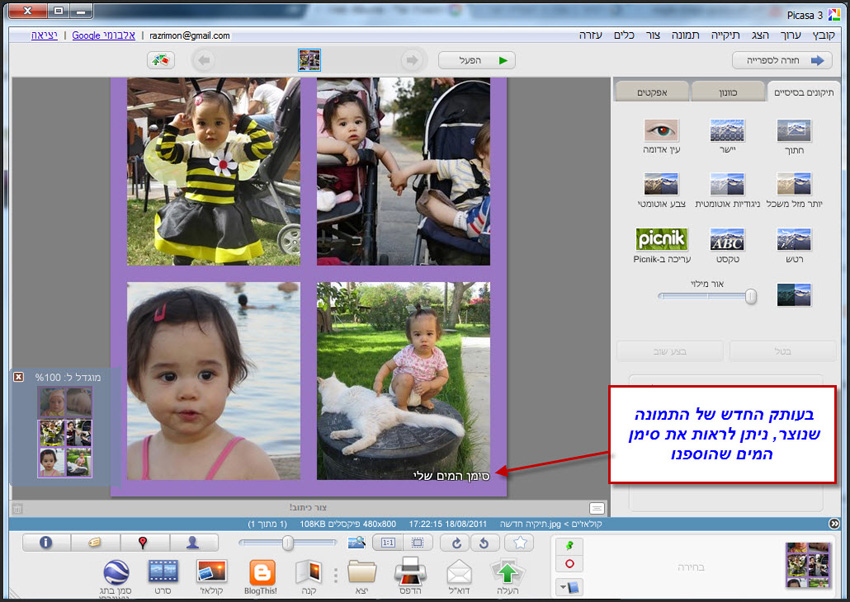Click the trash icon beside the caption bar
Image resolution: width=850 pixels, height=602 pixels.
17,508
